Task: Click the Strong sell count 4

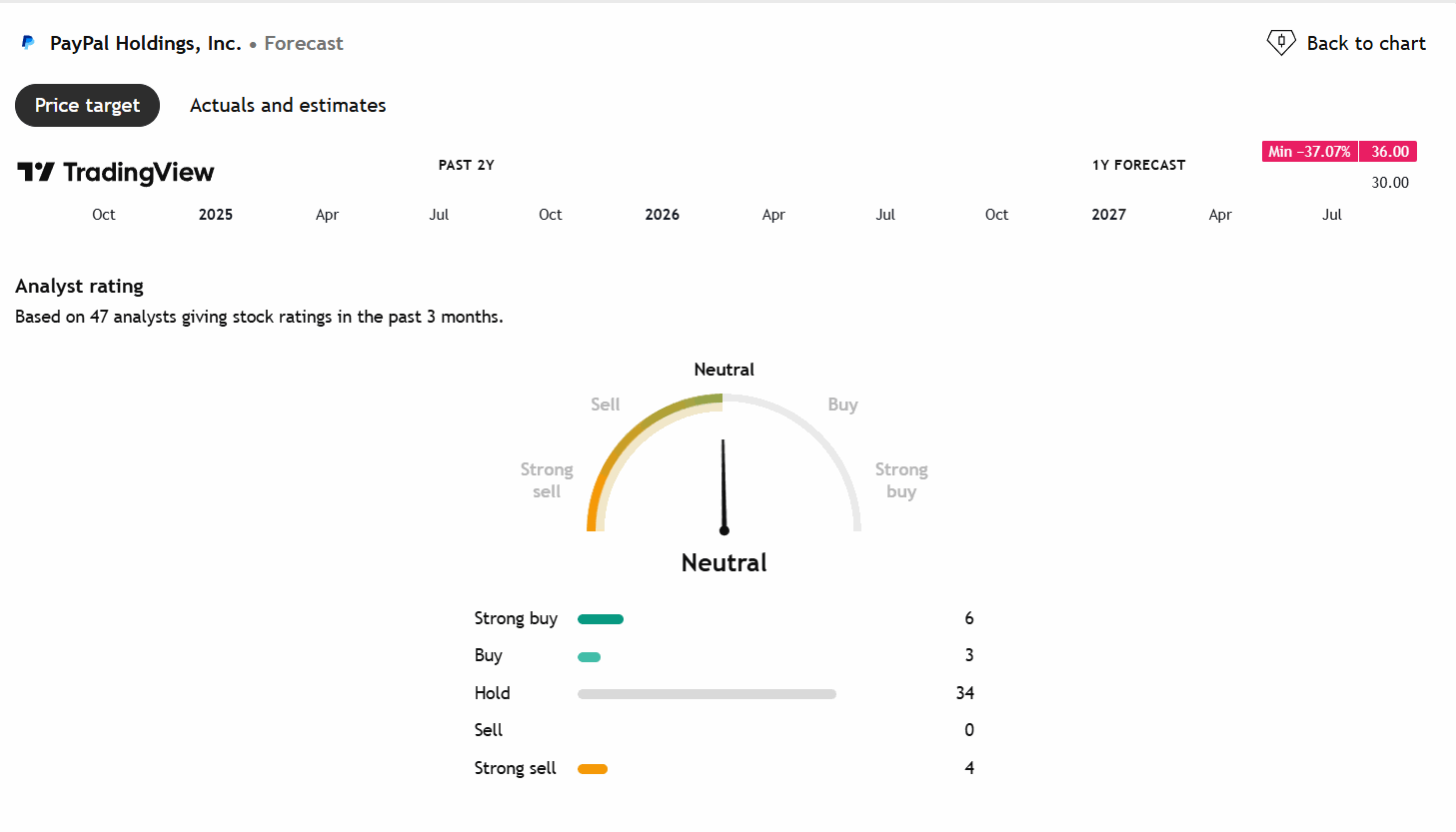Action: click(969, 768)
